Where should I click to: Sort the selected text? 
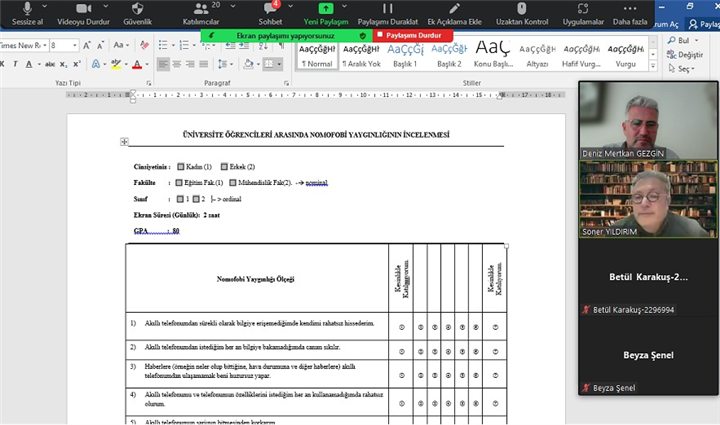tap(263, 45)
